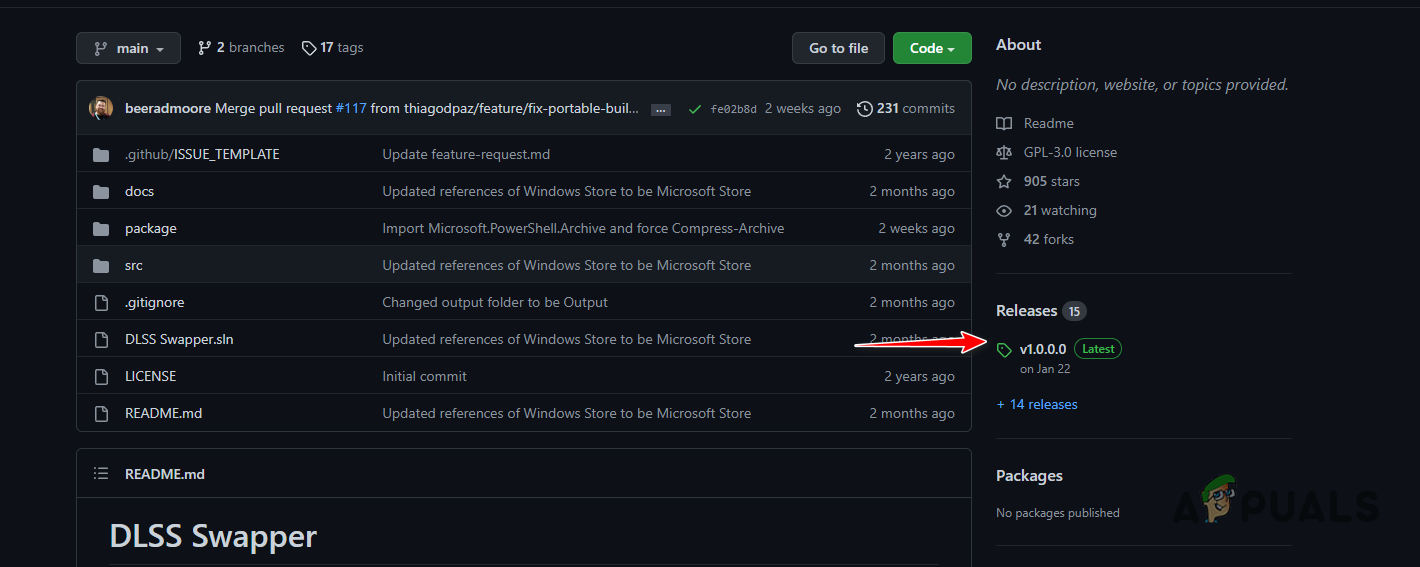Expand the main branch dropdown
Screen dimensions: 1420x567
pyautogui.click(x=128, y=48)
